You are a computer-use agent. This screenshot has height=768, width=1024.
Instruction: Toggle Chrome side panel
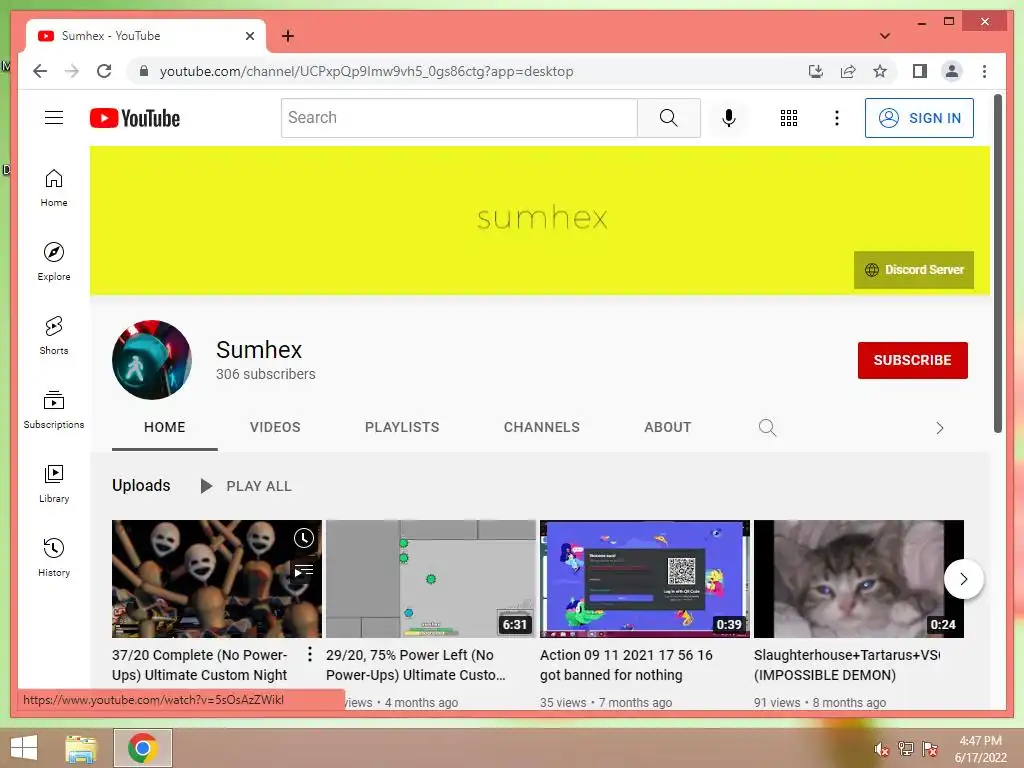pyautogui.click(x=920, y=71)
